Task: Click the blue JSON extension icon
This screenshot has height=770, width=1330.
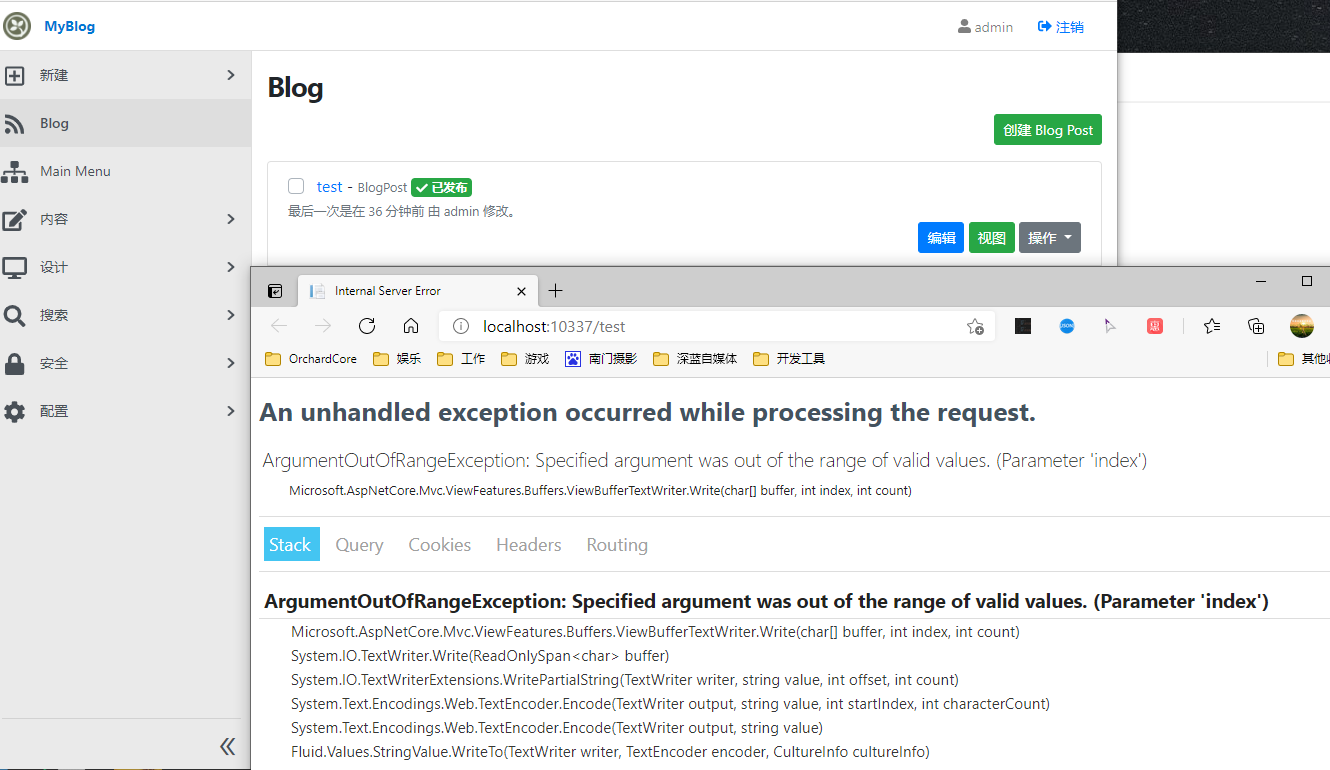Action: coord(1067,326)
